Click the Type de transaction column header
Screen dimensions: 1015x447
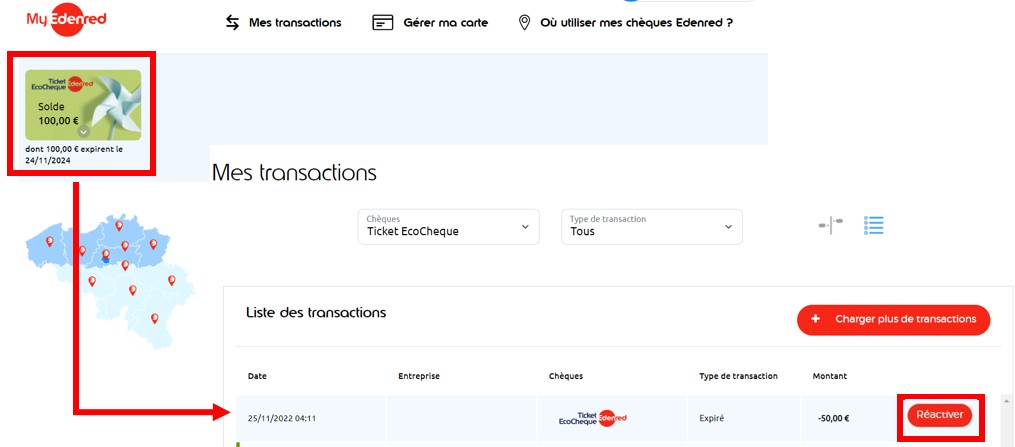click(738, 376)
